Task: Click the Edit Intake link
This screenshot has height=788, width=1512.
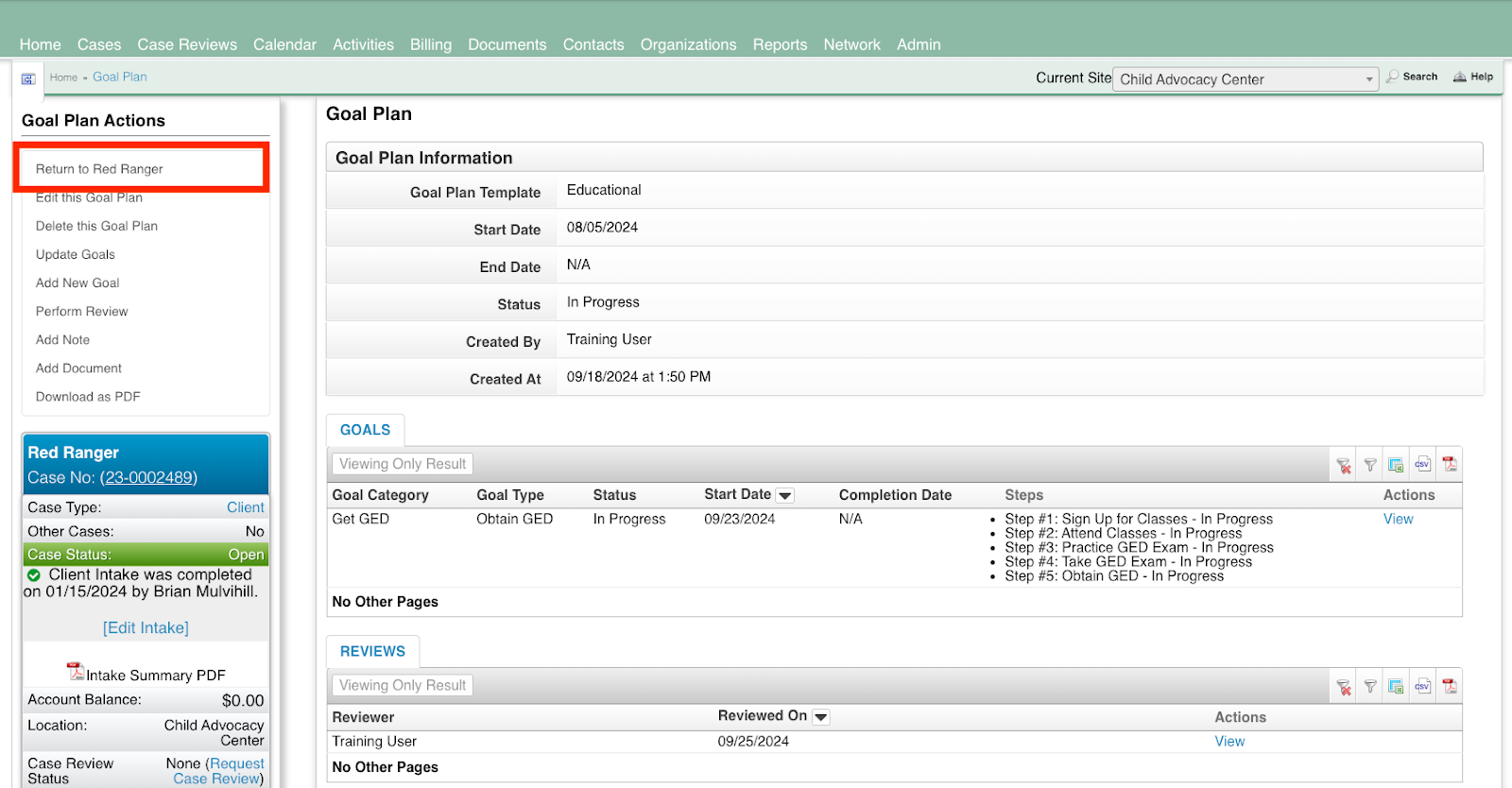Action: (x=146, y=628)
